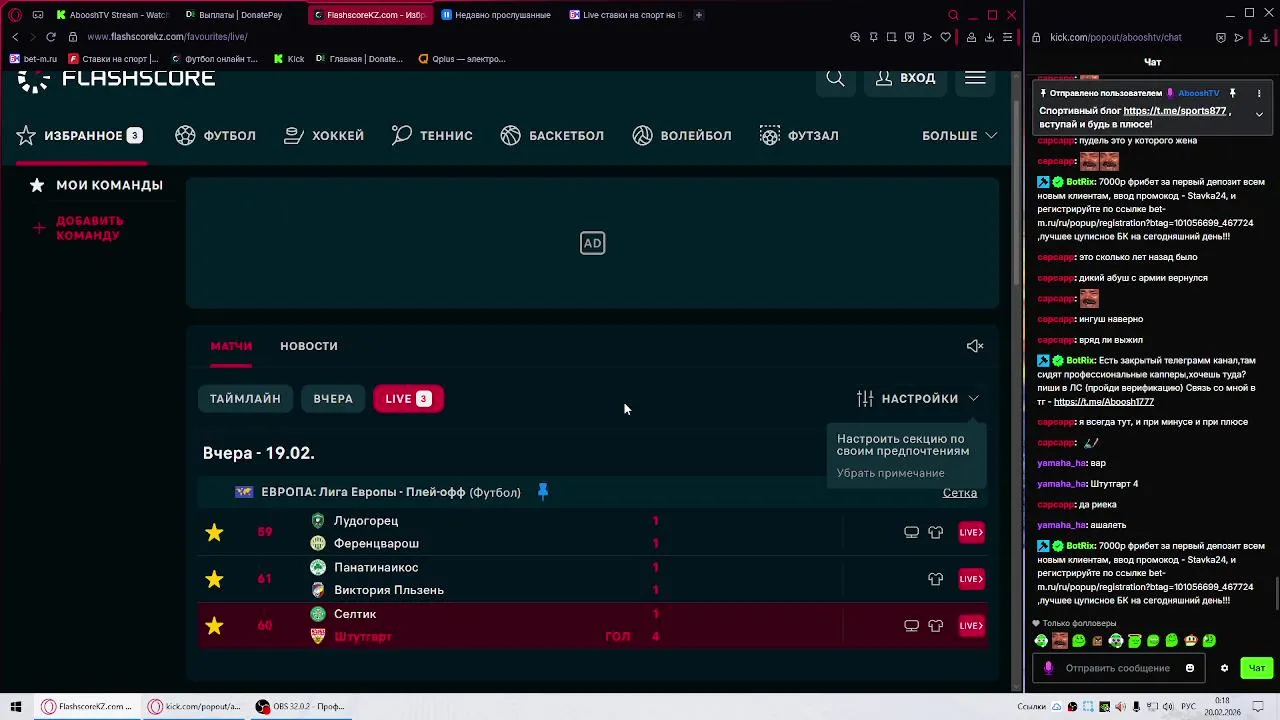This screenshot has width=1280, height=720.
Task: Select the ХОККЕЙ sport tab
Action: pyautogui.click(x=324, y=135)
